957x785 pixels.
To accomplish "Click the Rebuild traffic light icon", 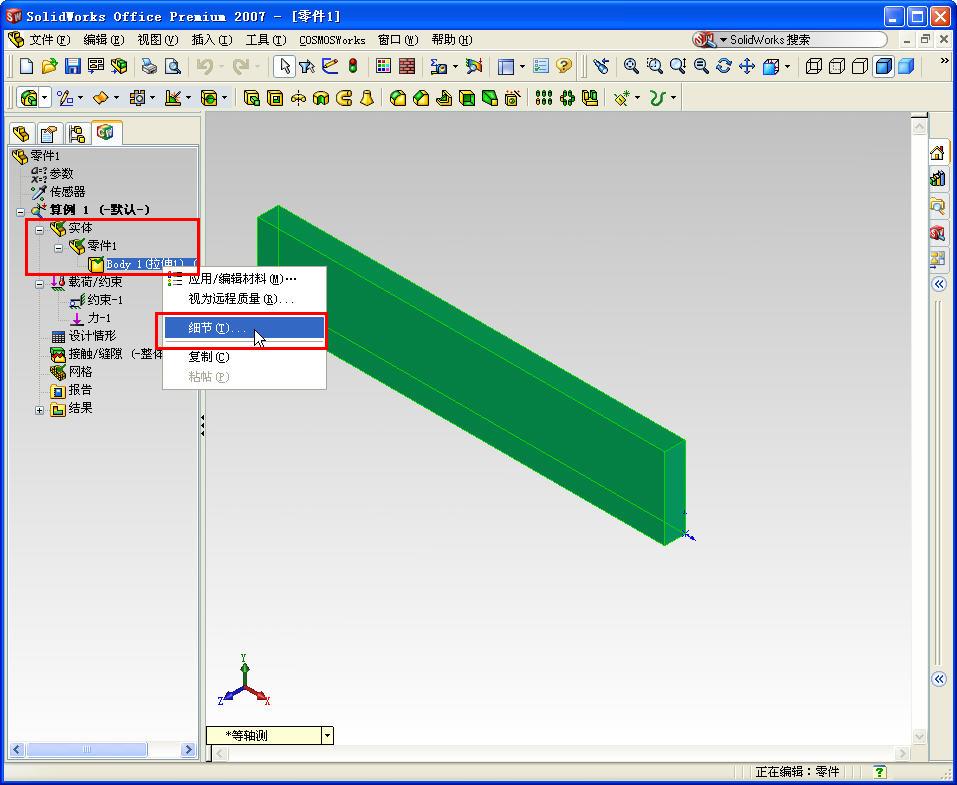I will [353, 66].
